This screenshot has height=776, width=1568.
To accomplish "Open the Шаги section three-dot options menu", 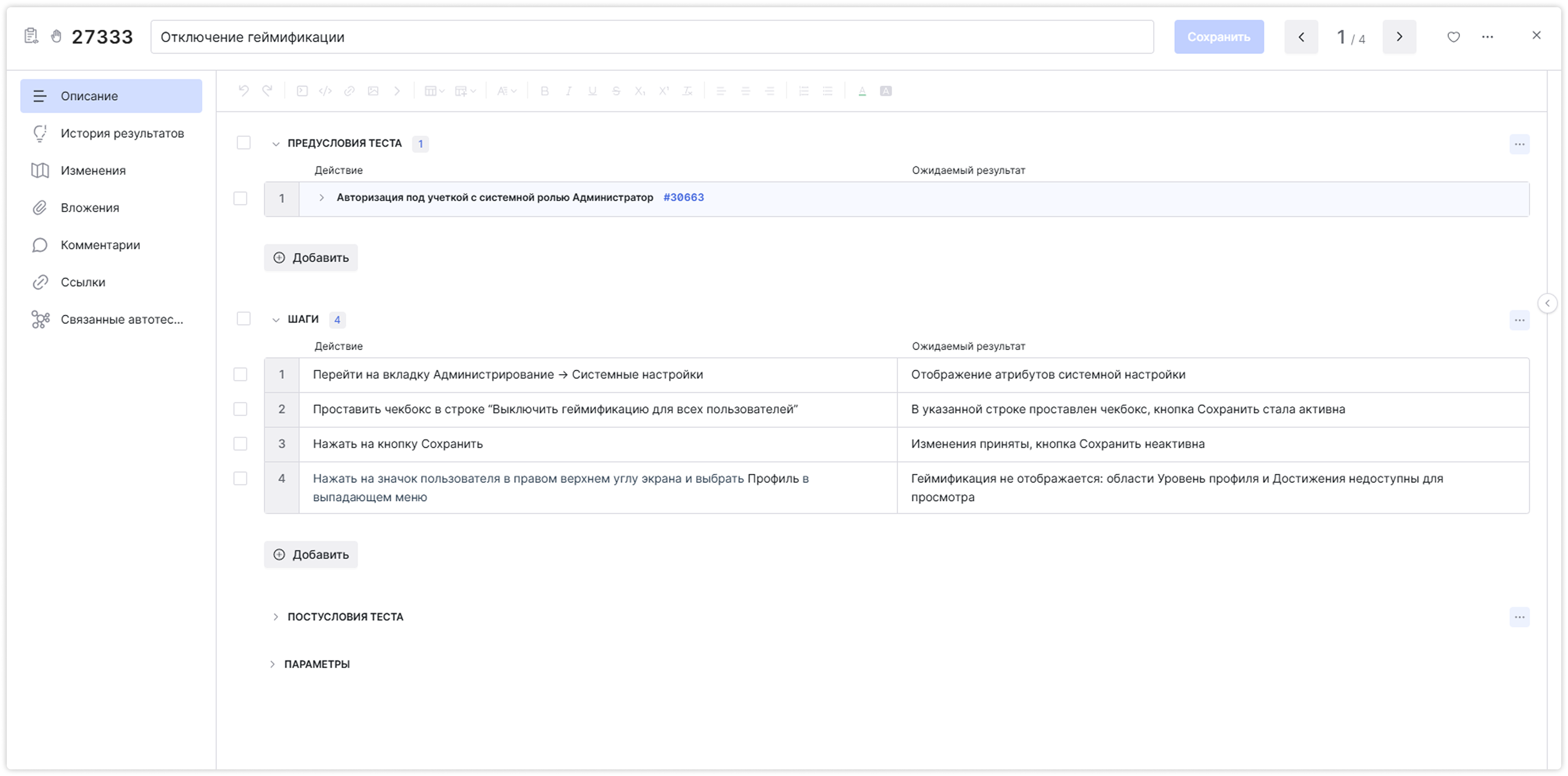I will (x=1519, y=320).
